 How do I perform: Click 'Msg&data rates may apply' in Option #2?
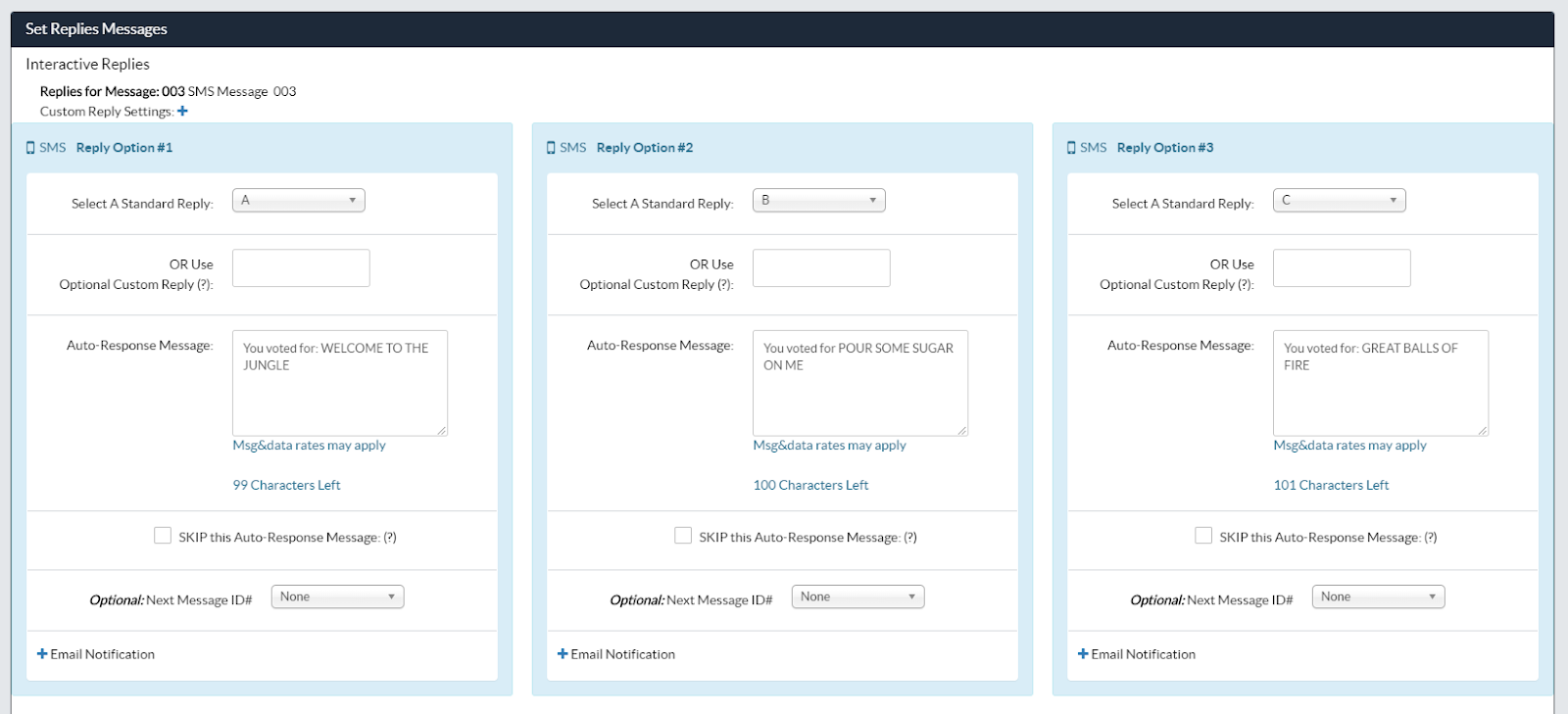830,445
